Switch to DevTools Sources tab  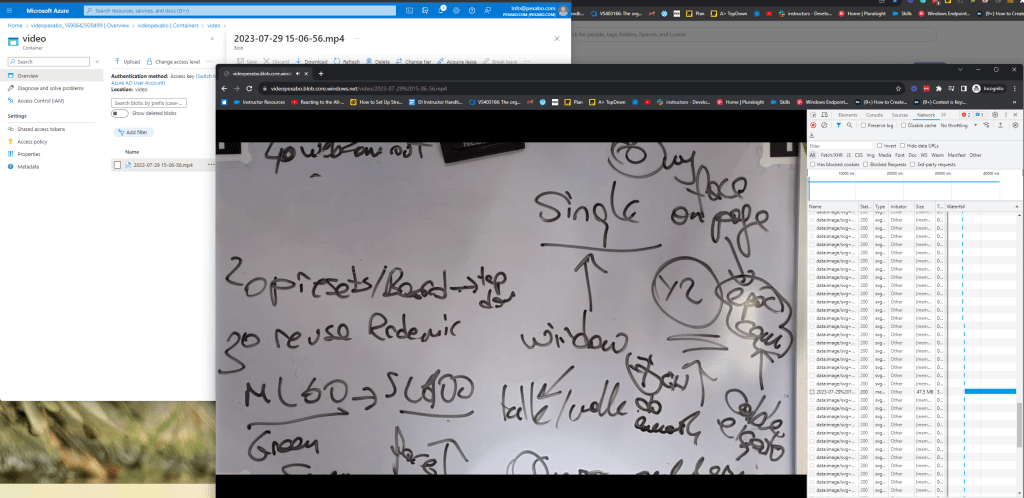point(900,115)
